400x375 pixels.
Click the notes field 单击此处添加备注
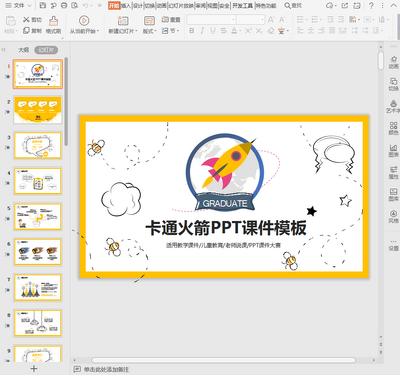pyautogui.click(x=106, y=369)
